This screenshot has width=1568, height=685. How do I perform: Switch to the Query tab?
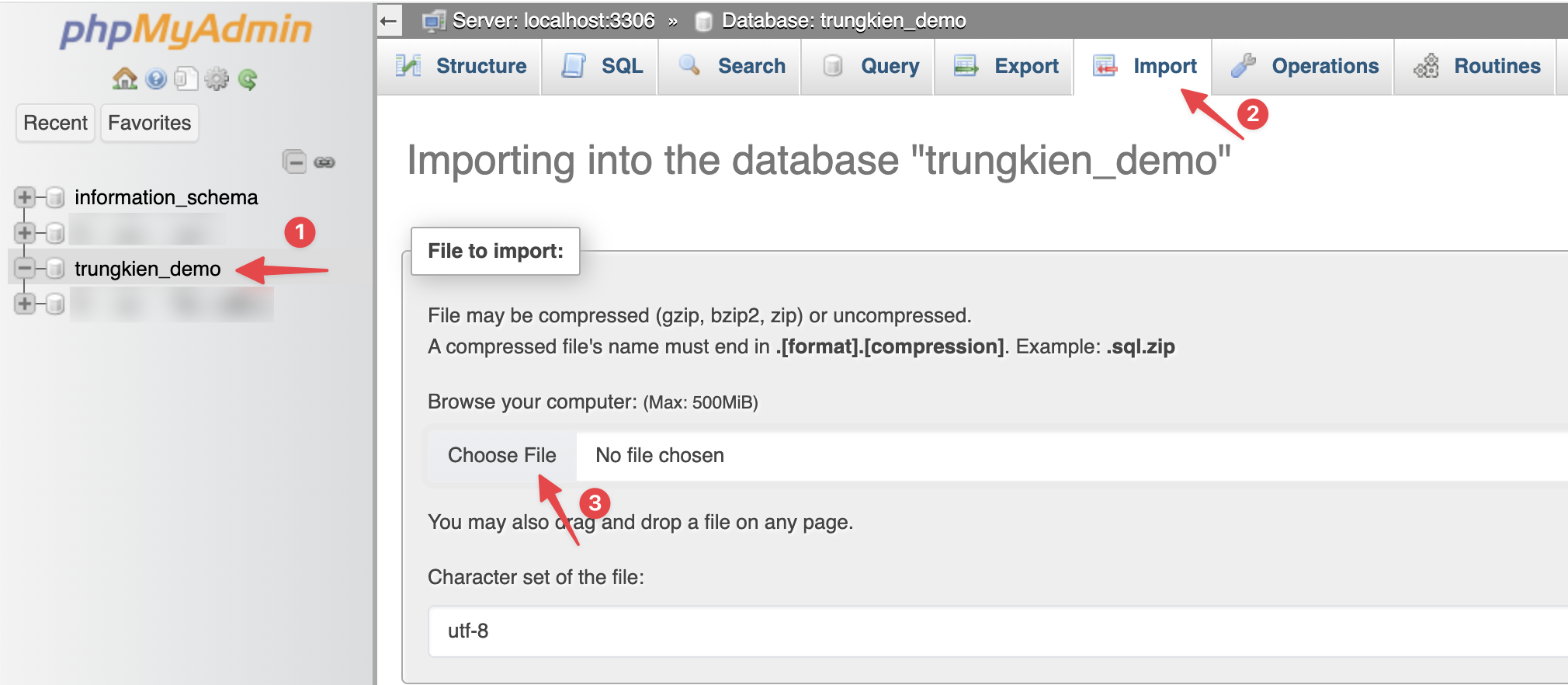point(869,67)
